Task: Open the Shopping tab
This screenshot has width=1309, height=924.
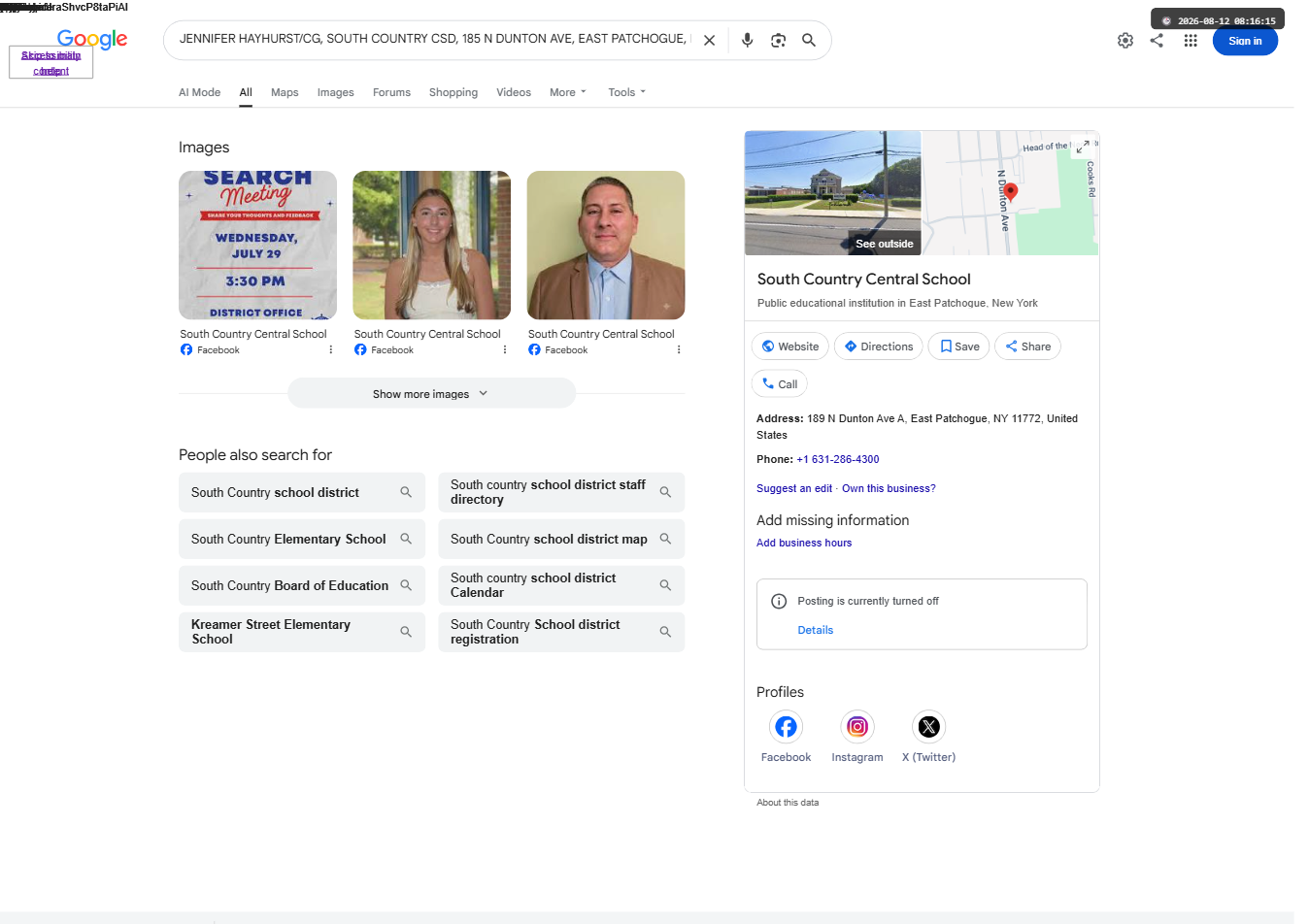Action: click(453, 92)
